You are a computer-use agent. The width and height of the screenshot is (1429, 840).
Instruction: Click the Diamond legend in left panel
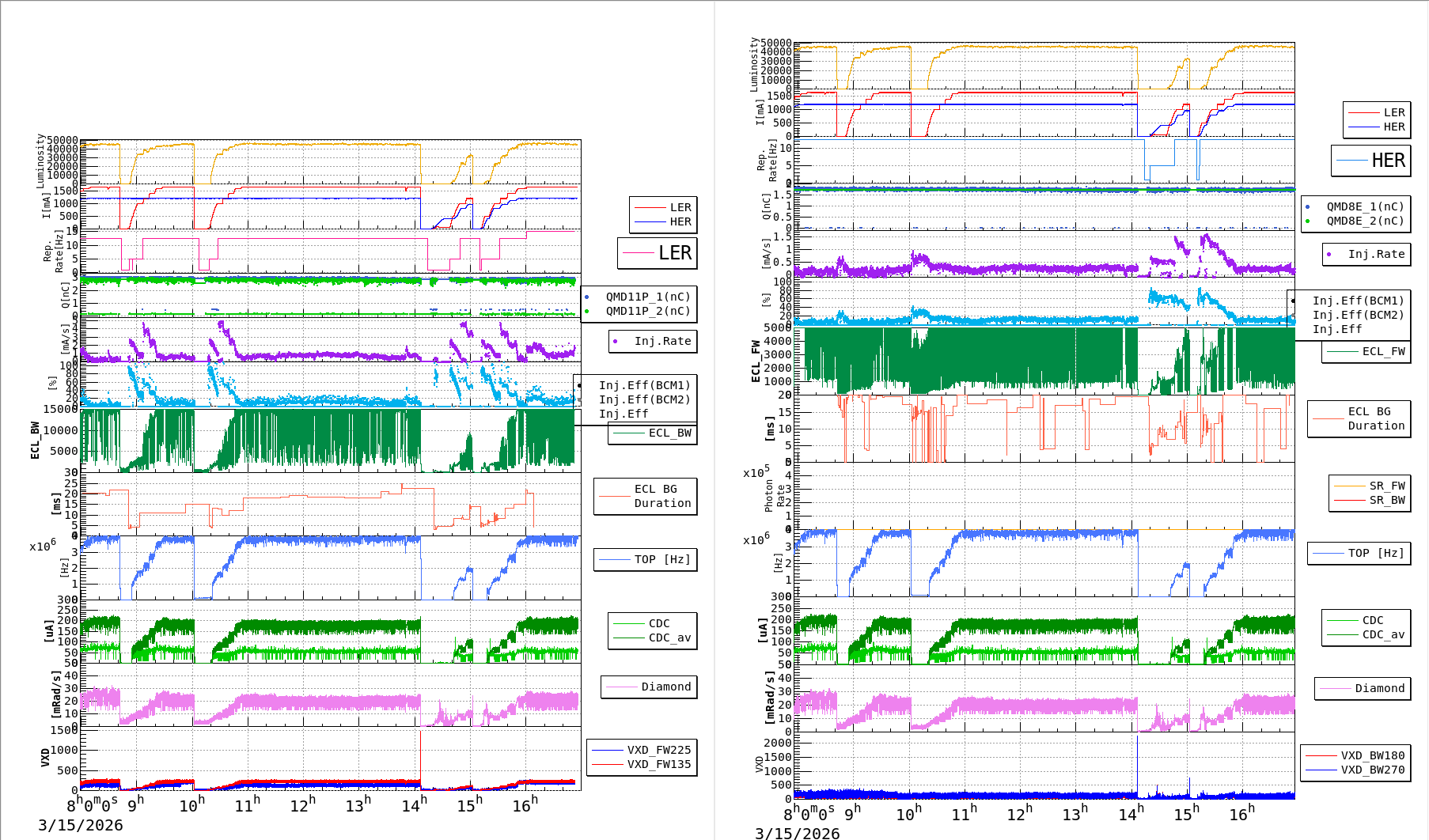[649, 687]
